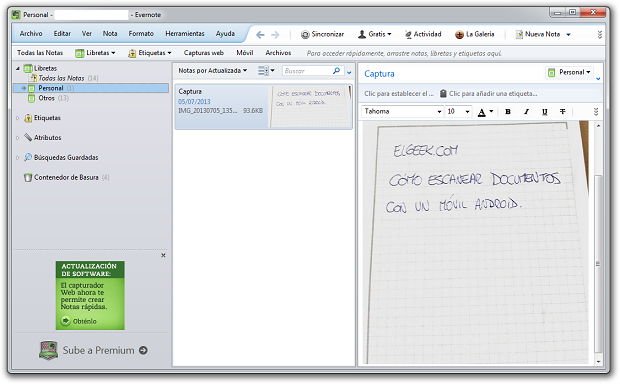Open Notas por Actualizada sort dropdown

pos(212,70)
